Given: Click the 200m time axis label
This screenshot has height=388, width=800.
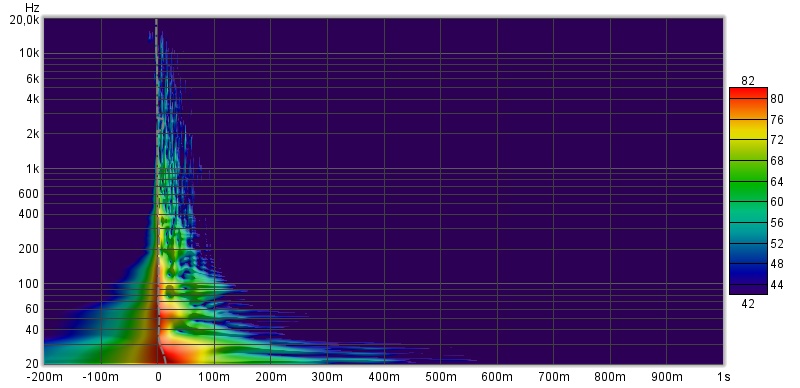Looking at the screenshot, I should point(271,377).
